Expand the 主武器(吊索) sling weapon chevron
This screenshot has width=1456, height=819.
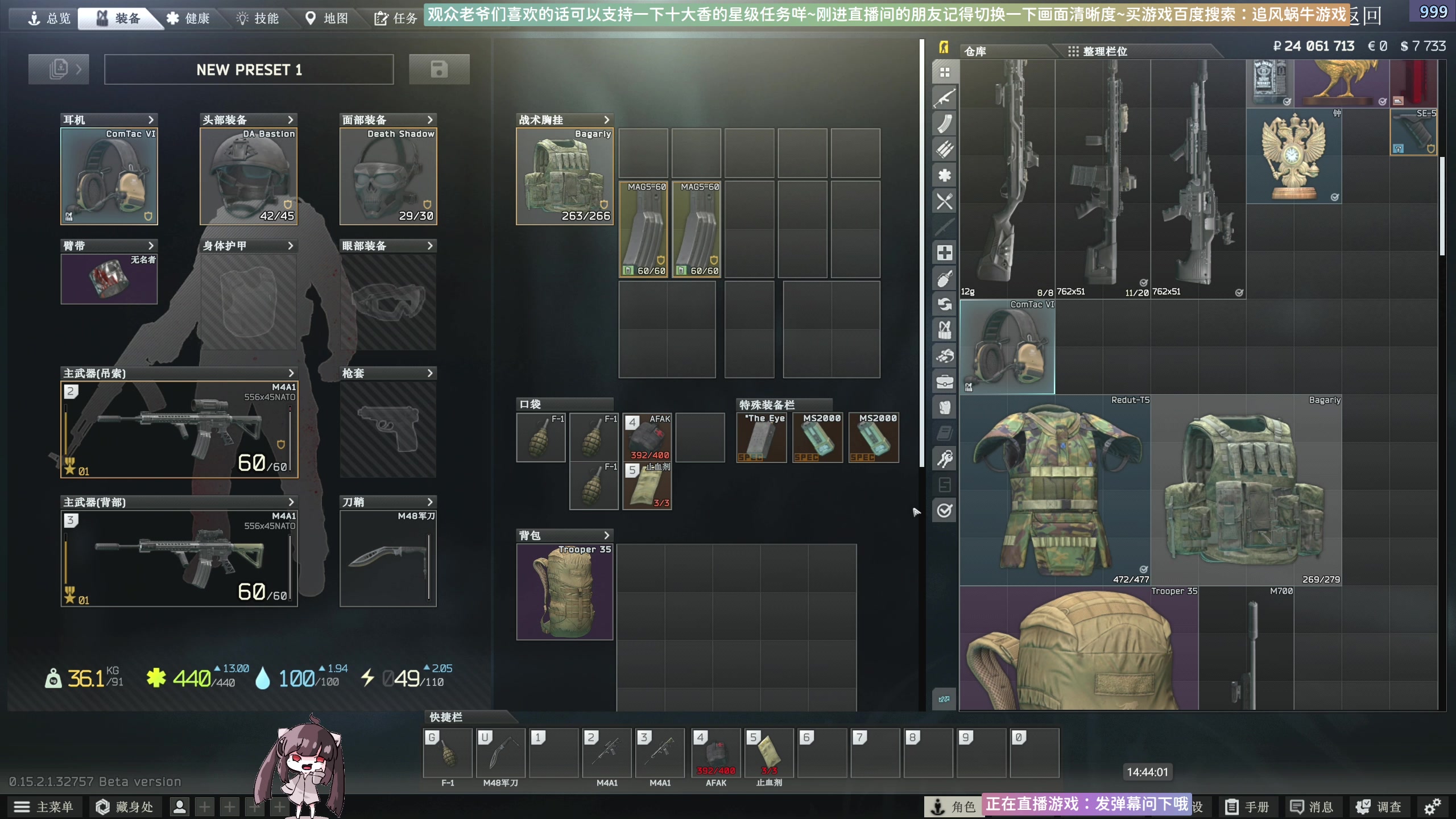coord(291,373)
